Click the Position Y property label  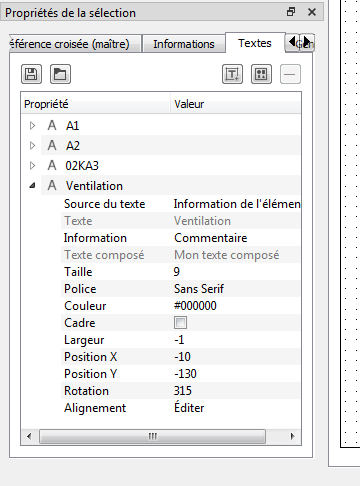[x=91, y=374]
